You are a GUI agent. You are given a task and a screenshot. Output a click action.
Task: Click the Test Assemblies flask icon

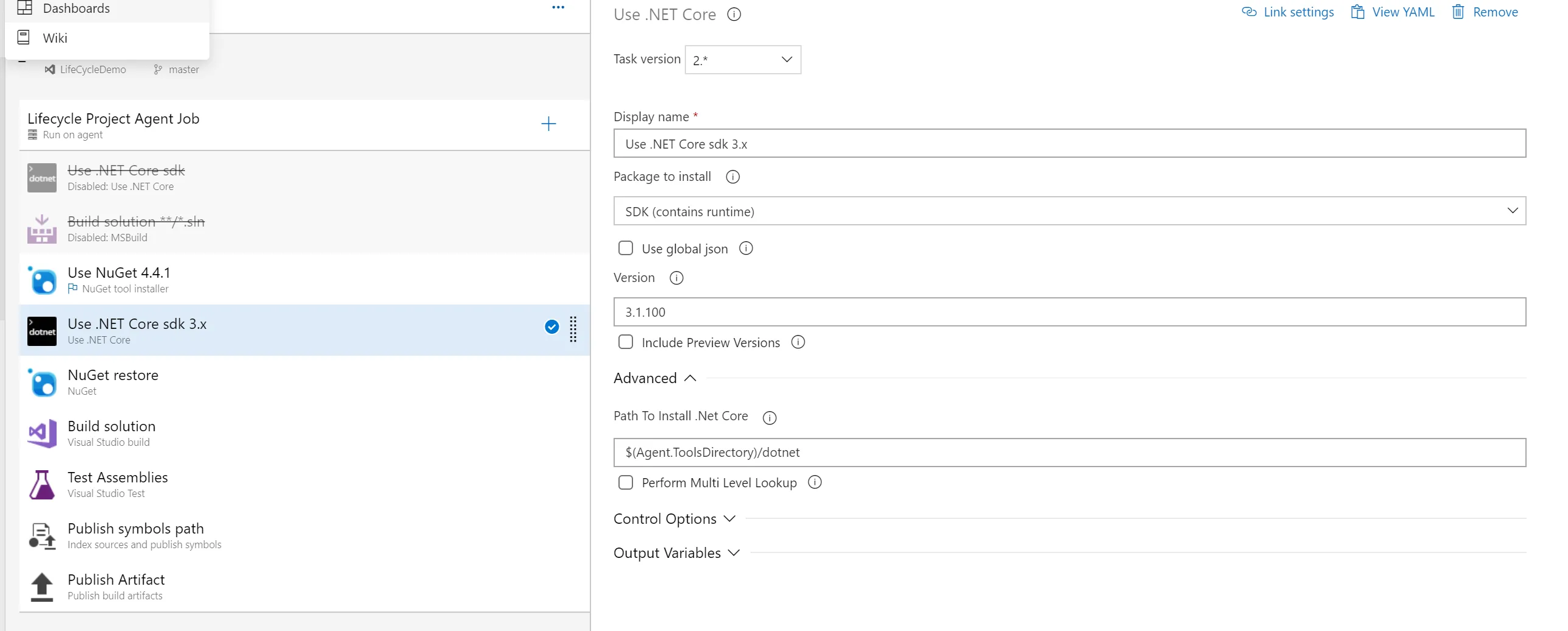[x=42, y=485]
